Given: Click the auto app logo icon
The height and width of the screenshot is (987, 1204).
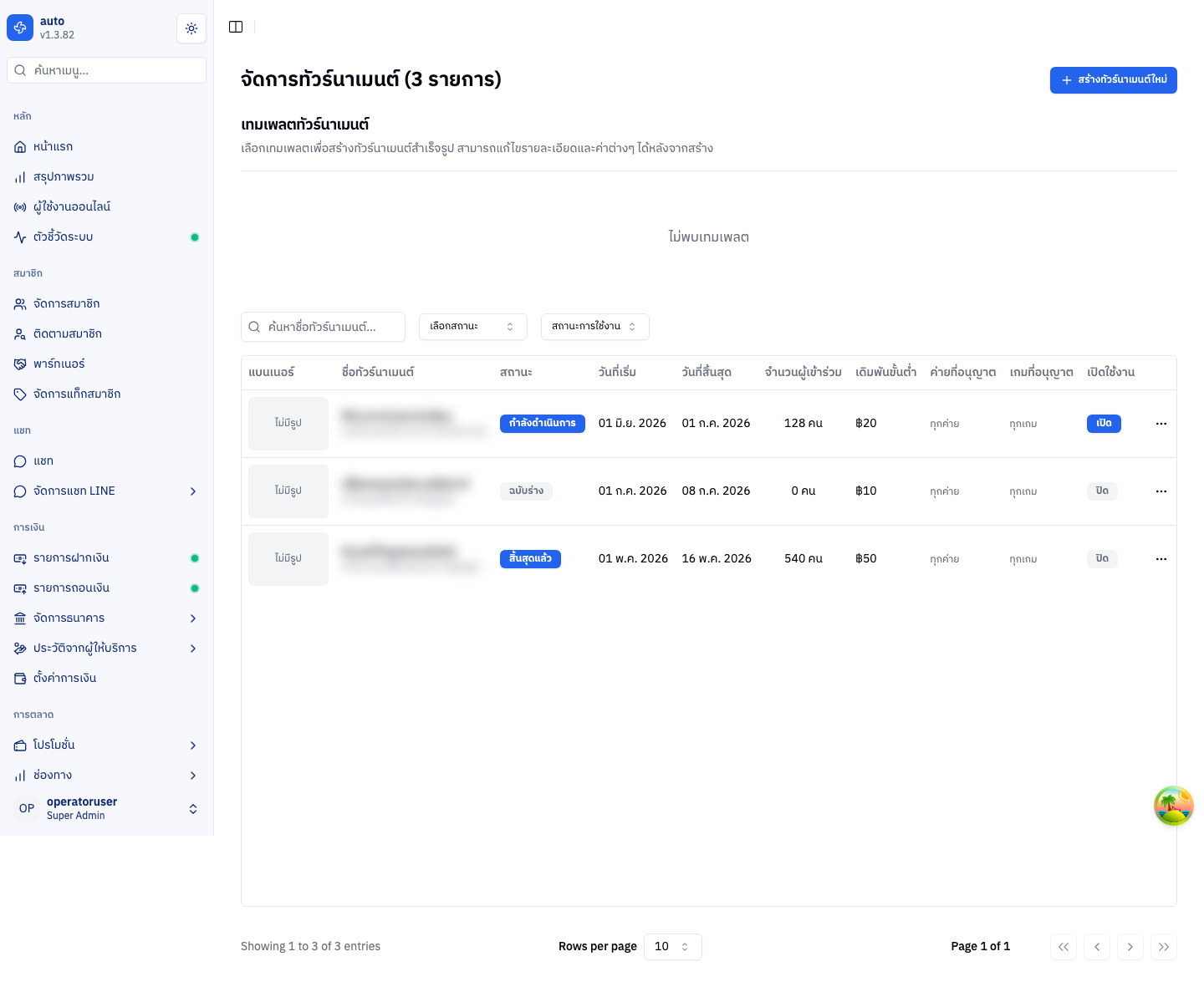Looking at the screenshot, I should [20, 28].
